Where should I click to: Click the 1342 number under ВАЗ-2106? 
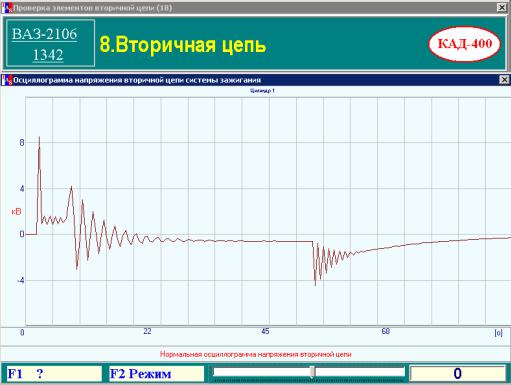tap(48, 55)
